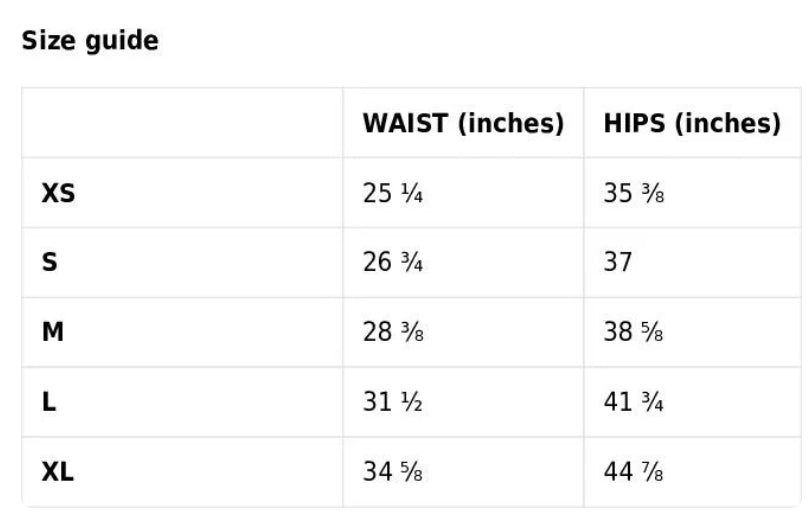Select the XL hips value 44 ⅞
The image size is (808, 520).
pos(633,472)
